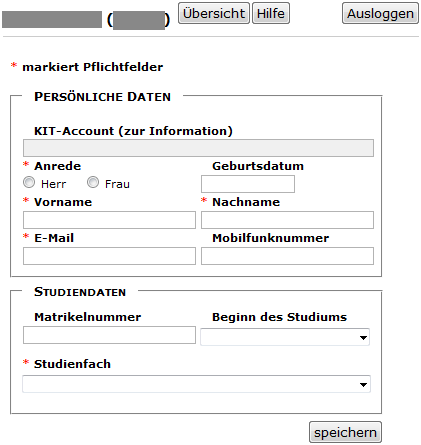Screen dimensions: 421x445
Task: Open the Studienfach dropdown list
Action: [196, 384]
